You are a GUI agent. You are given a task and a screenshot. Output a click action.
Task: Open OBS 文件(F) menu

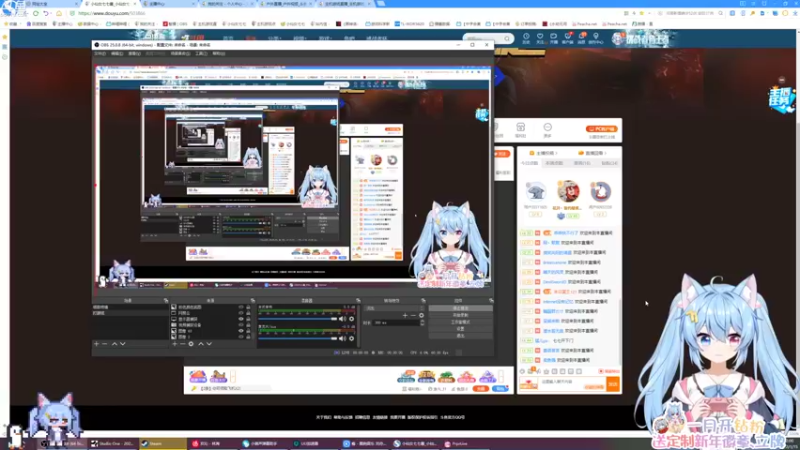click(99, 53)
